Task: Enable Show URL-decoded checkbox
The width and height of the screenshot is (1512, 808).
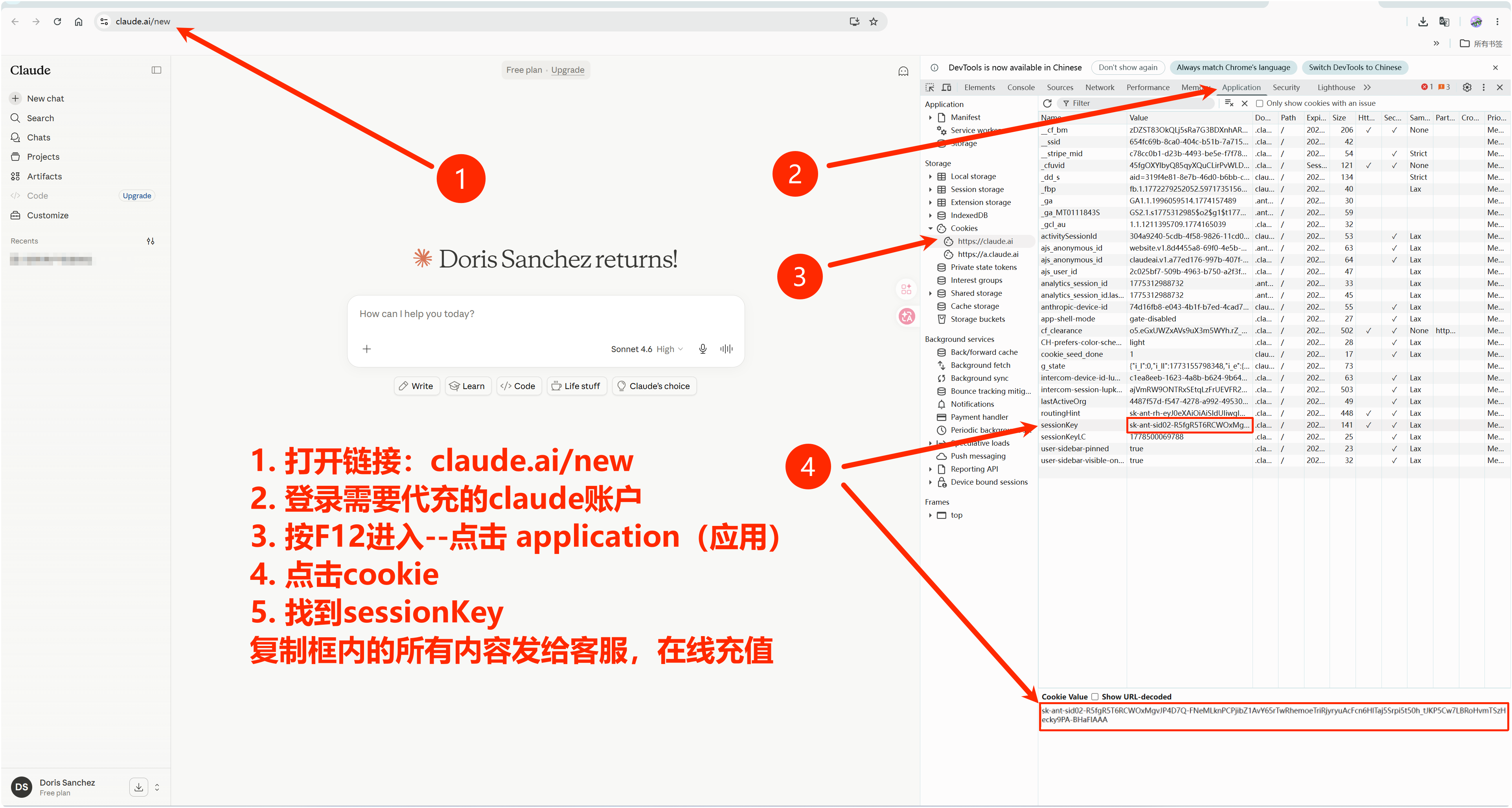Action: [1094, 697]
